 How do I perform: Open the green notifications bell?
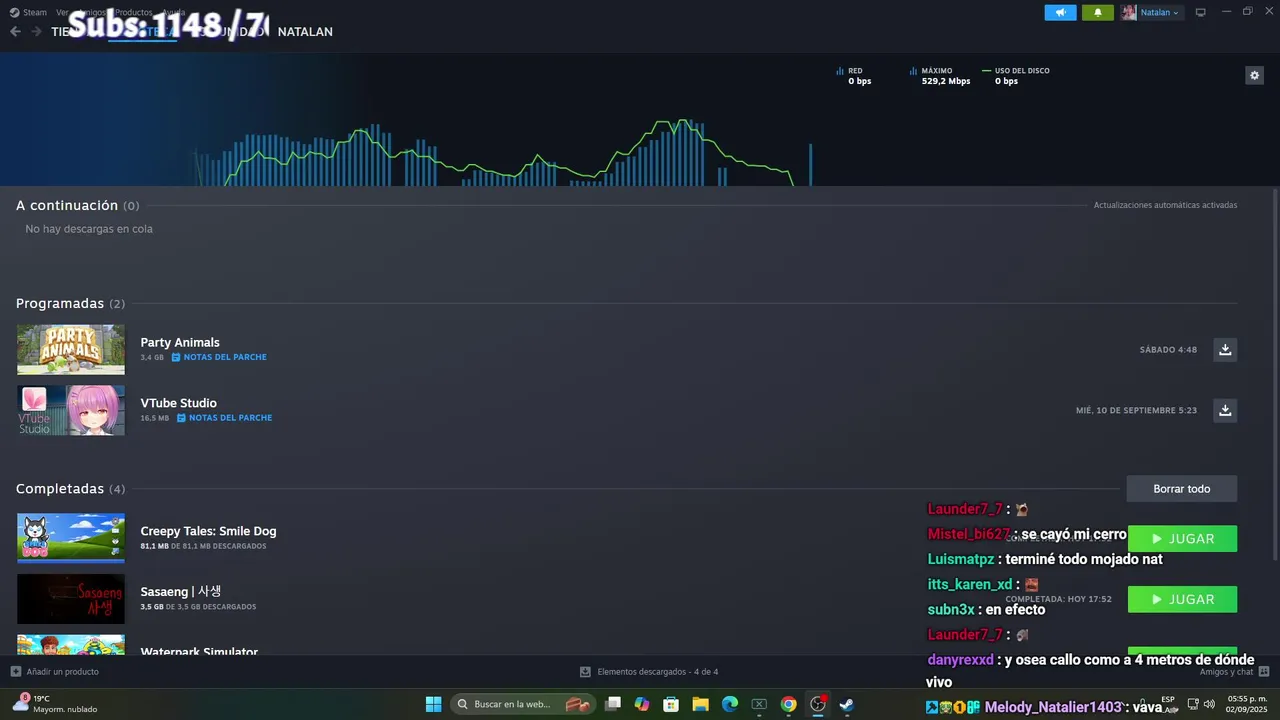point(1097,12)
